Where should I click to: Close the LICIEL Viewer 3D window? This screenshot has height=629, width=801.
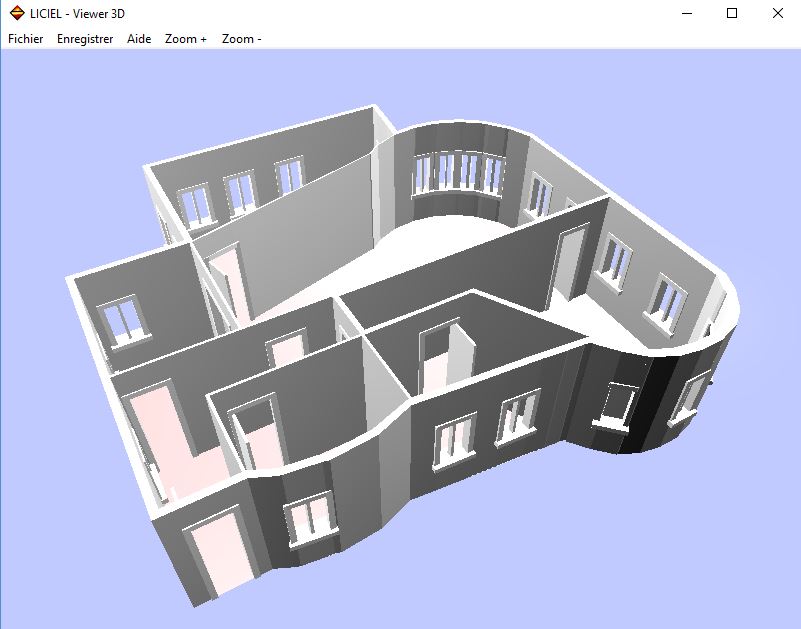777,13
